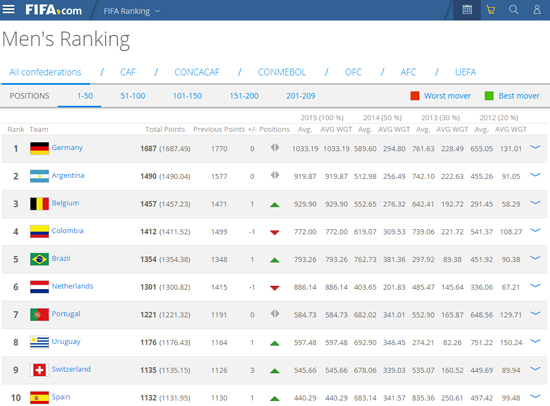Click the search magnifier icon
Screen dimensions: 550x406
point(514,9)
